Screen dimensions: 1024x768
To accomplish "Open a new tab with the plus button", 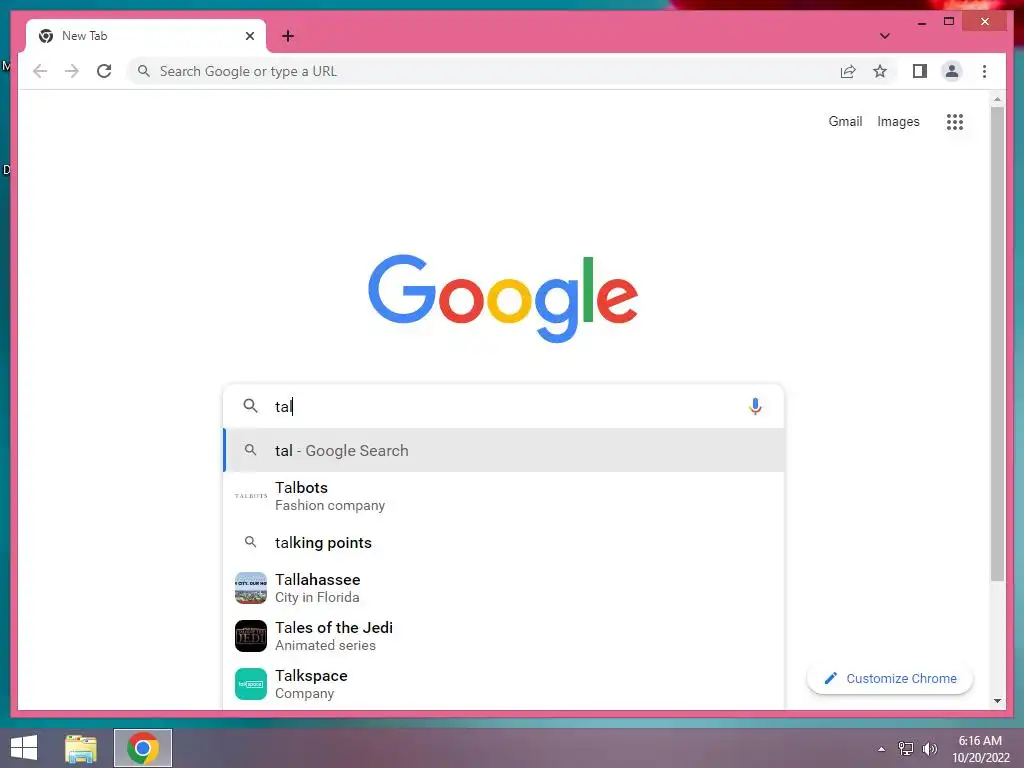I will 288,36.
